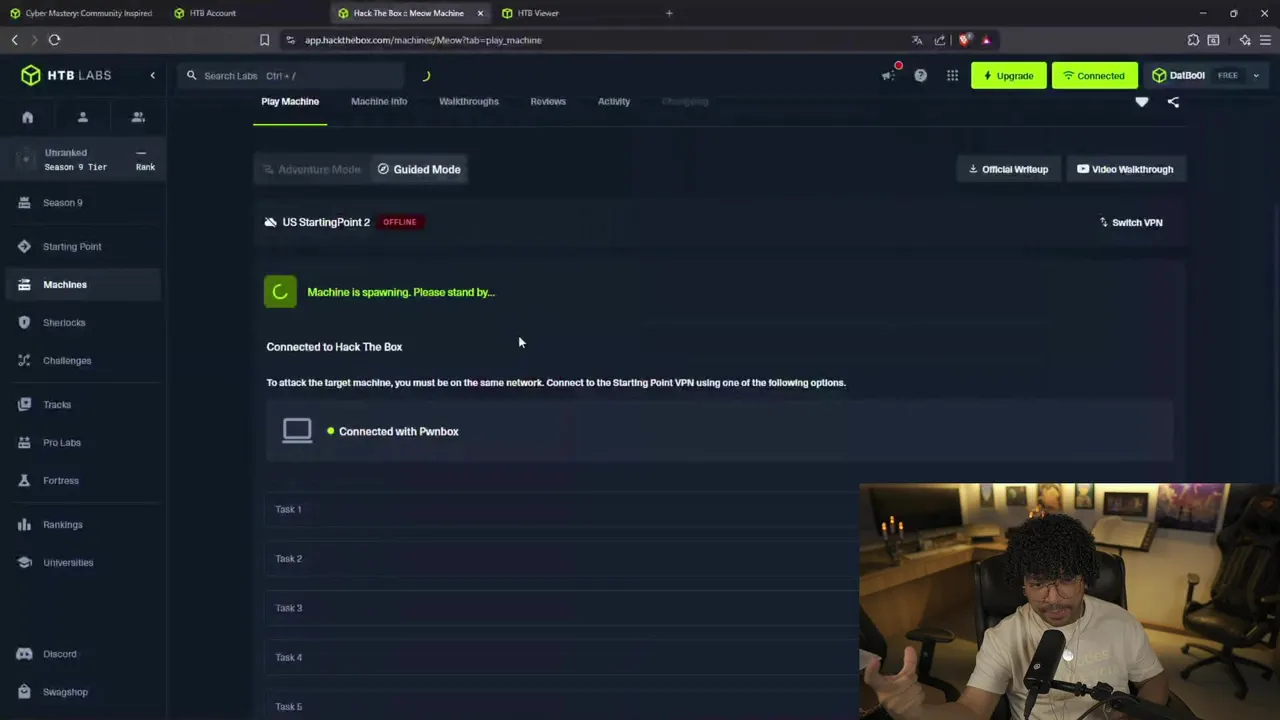Open the apps grid icon
Image resolution: width=1280 pixels, height=720 pixels.
point(952,76)
